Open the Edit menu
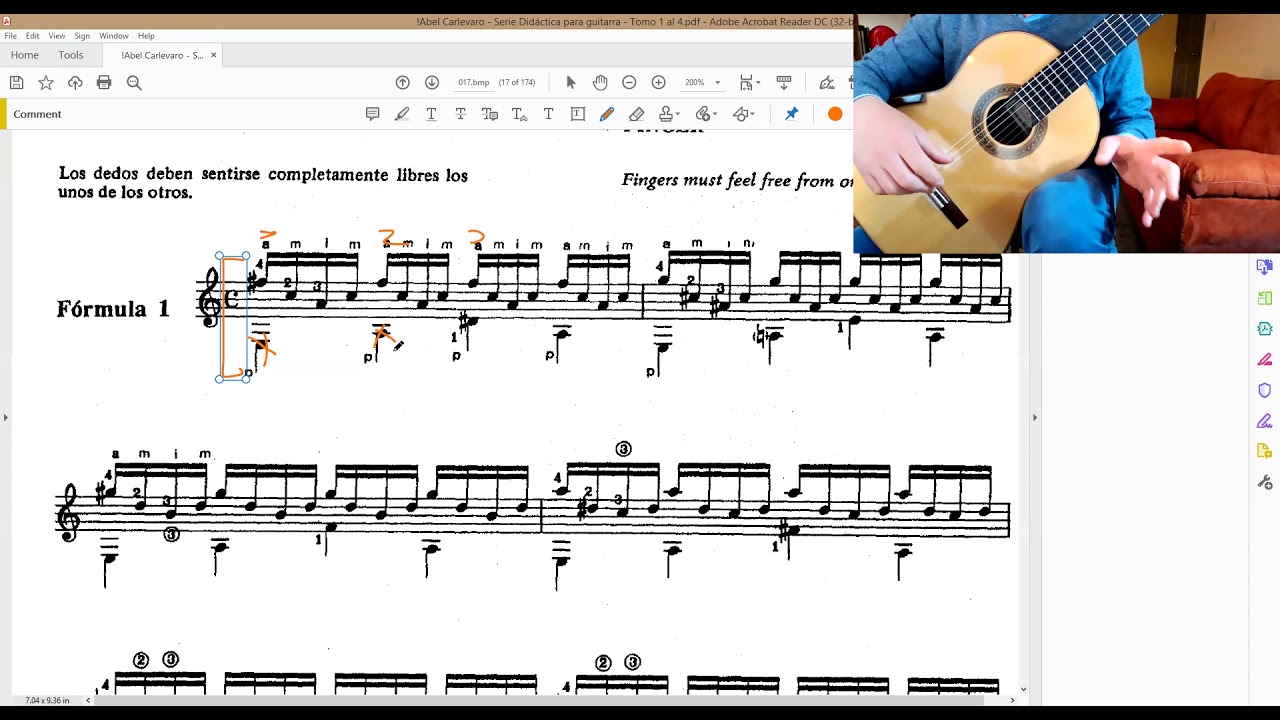This screenshot has width=1280, height=720. [x=33, y=36]
